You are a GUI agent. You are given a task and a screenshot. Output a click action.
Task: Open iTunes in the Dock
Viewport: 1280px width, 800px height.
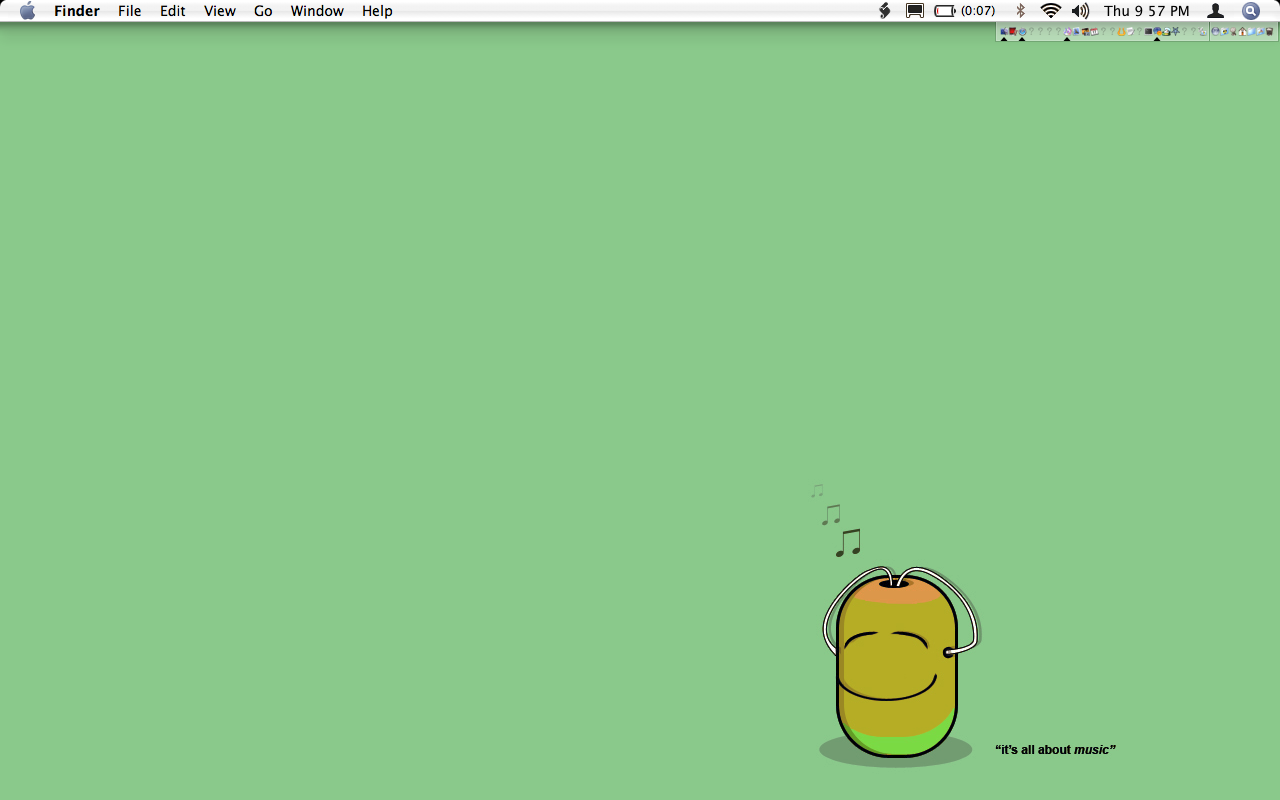(x=1067, y=32)
